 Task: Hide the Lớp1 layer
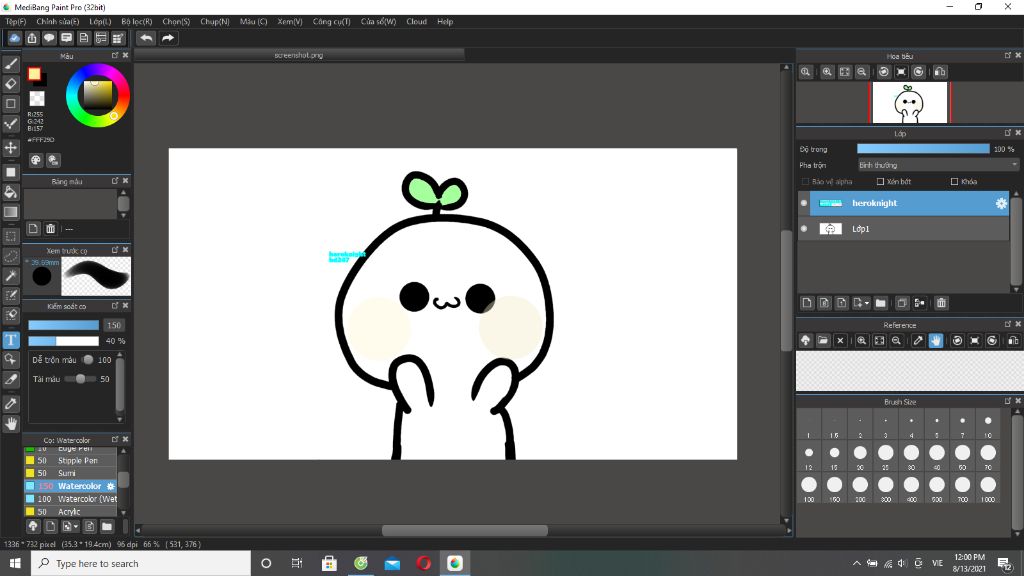(804, 229)
